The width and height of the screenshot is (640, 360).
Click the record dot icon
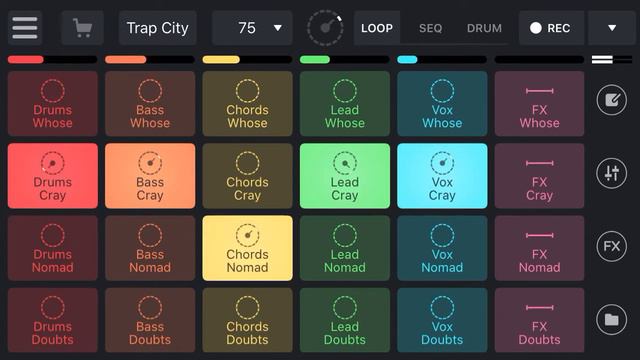[x=536, y=28]
